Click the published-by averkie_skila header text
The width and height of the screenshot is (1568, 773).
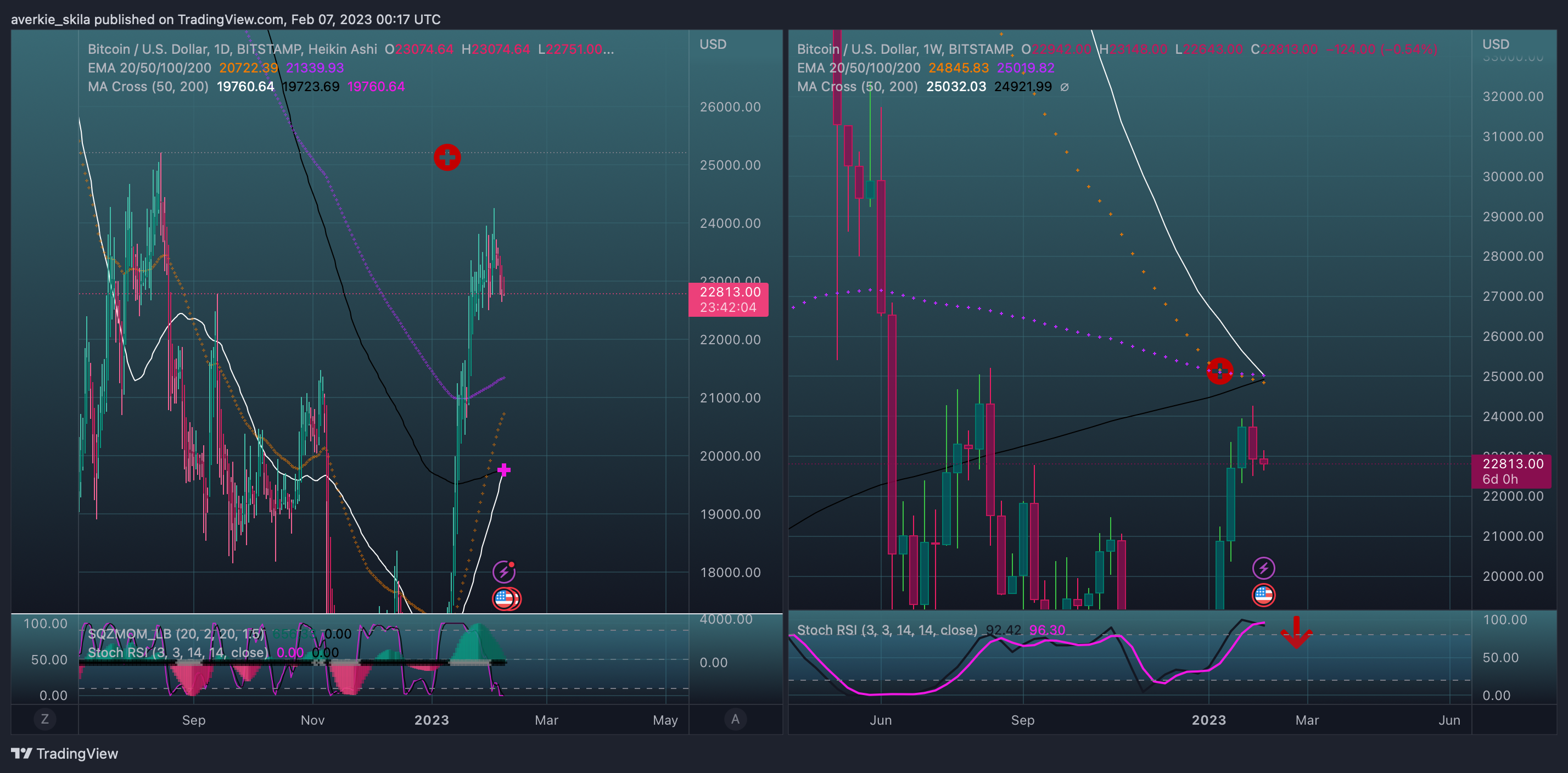[x=225, y=19]
